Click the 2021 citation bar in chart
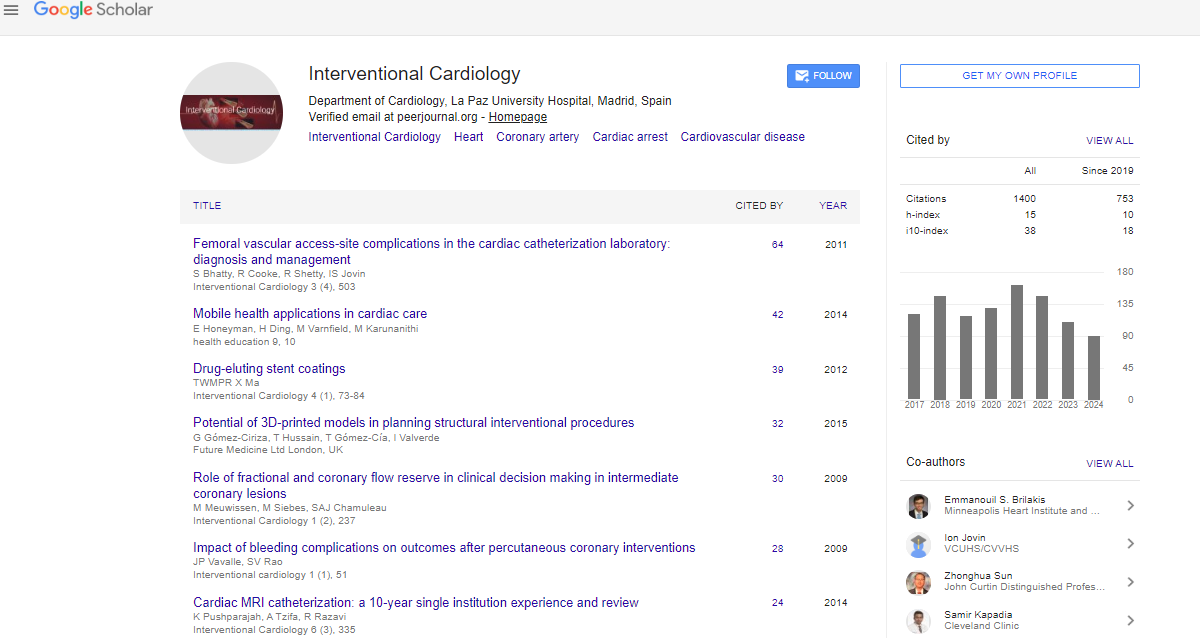Screen dimensions: 1200x638 point(1017,342)
